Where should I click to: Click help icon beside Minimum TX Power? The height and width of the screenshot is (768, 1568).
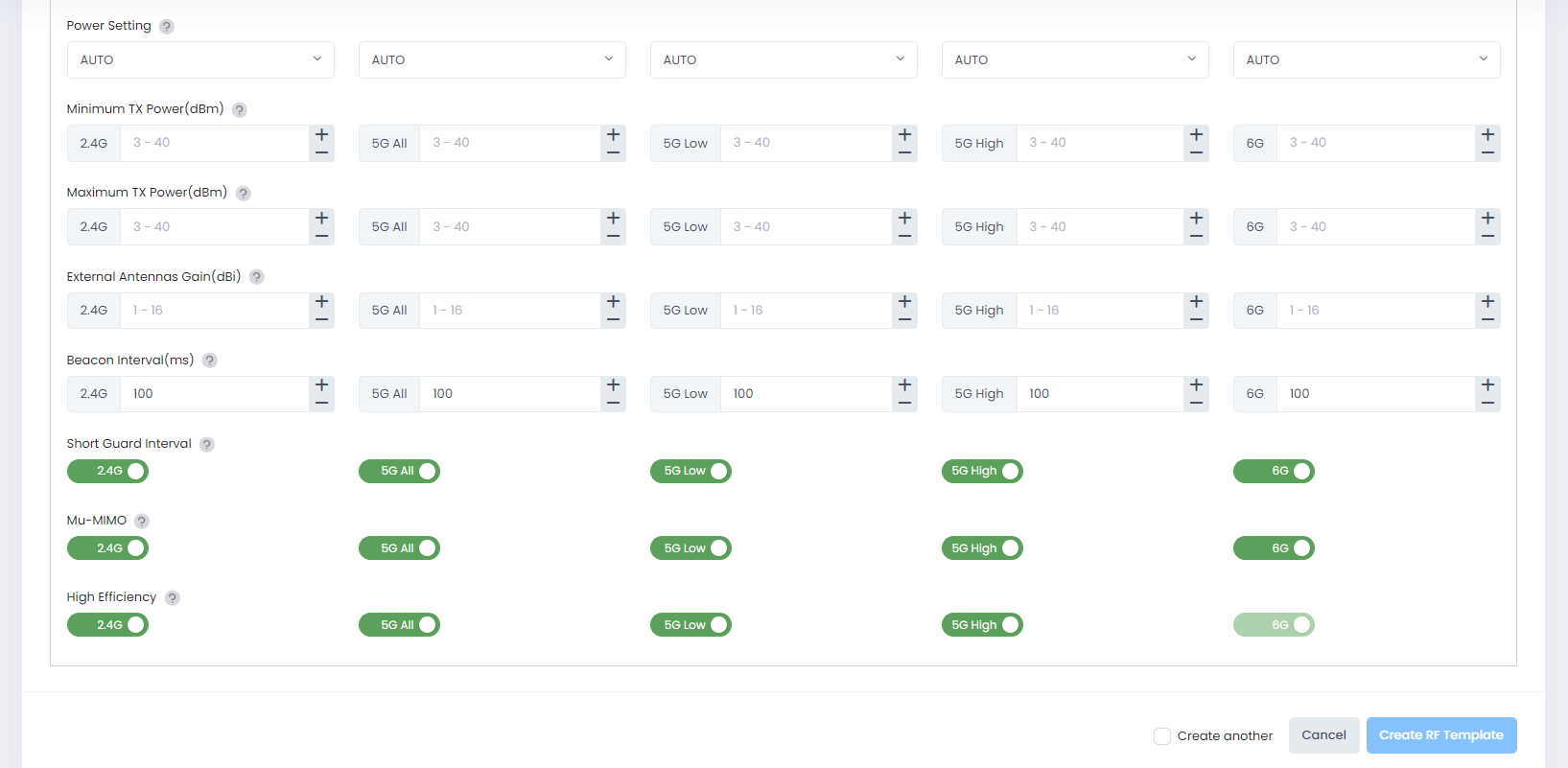[240, 110]
